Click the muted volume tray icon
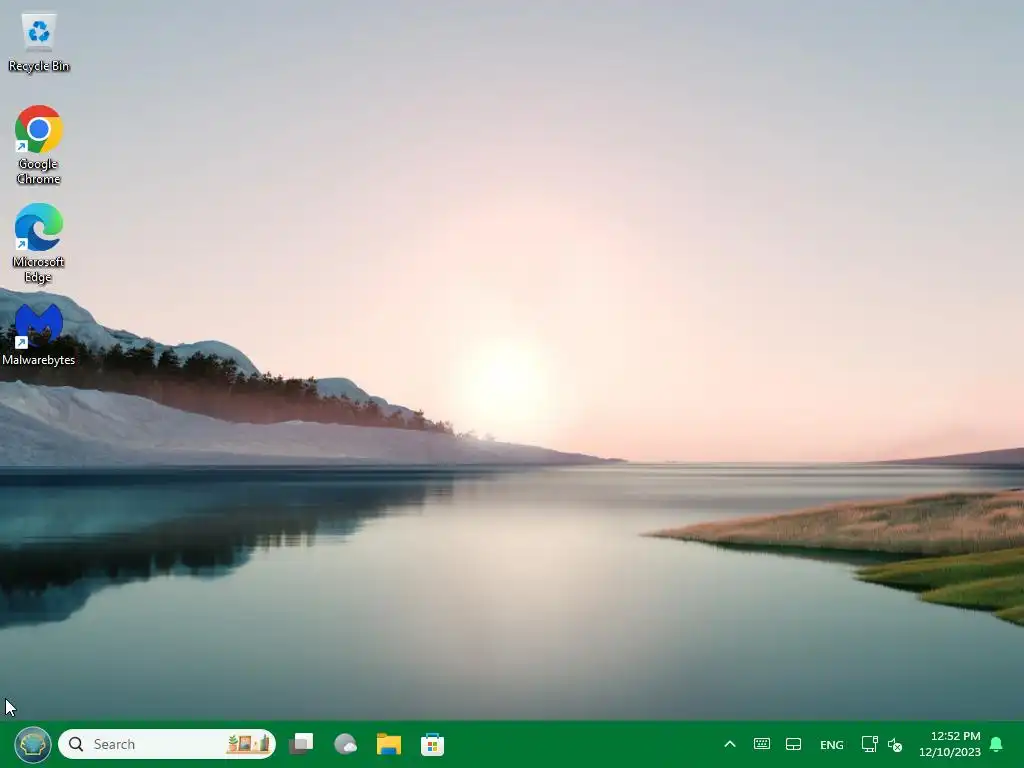1024x768 pixels. [x=895, y=744]
